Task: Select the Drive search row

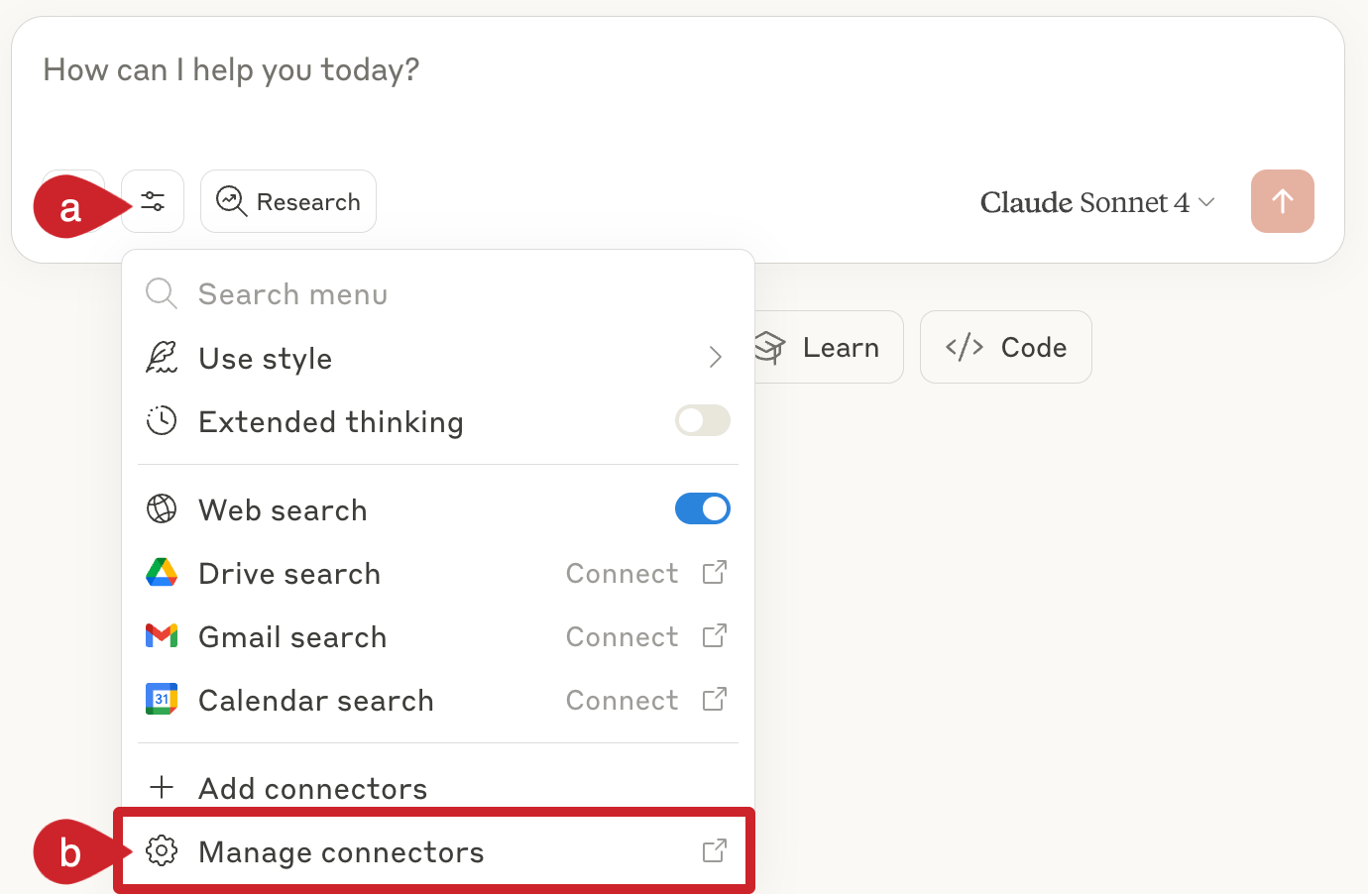Action: [x=438, y=573]
